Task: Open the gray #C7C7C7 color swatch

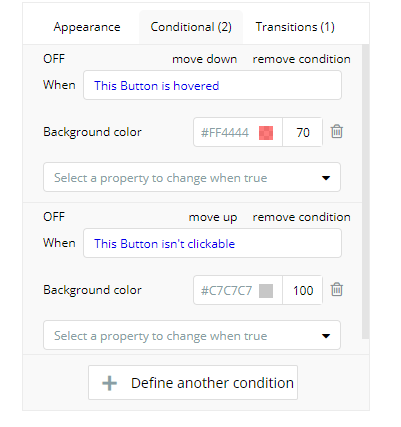Action: (266, 291)
